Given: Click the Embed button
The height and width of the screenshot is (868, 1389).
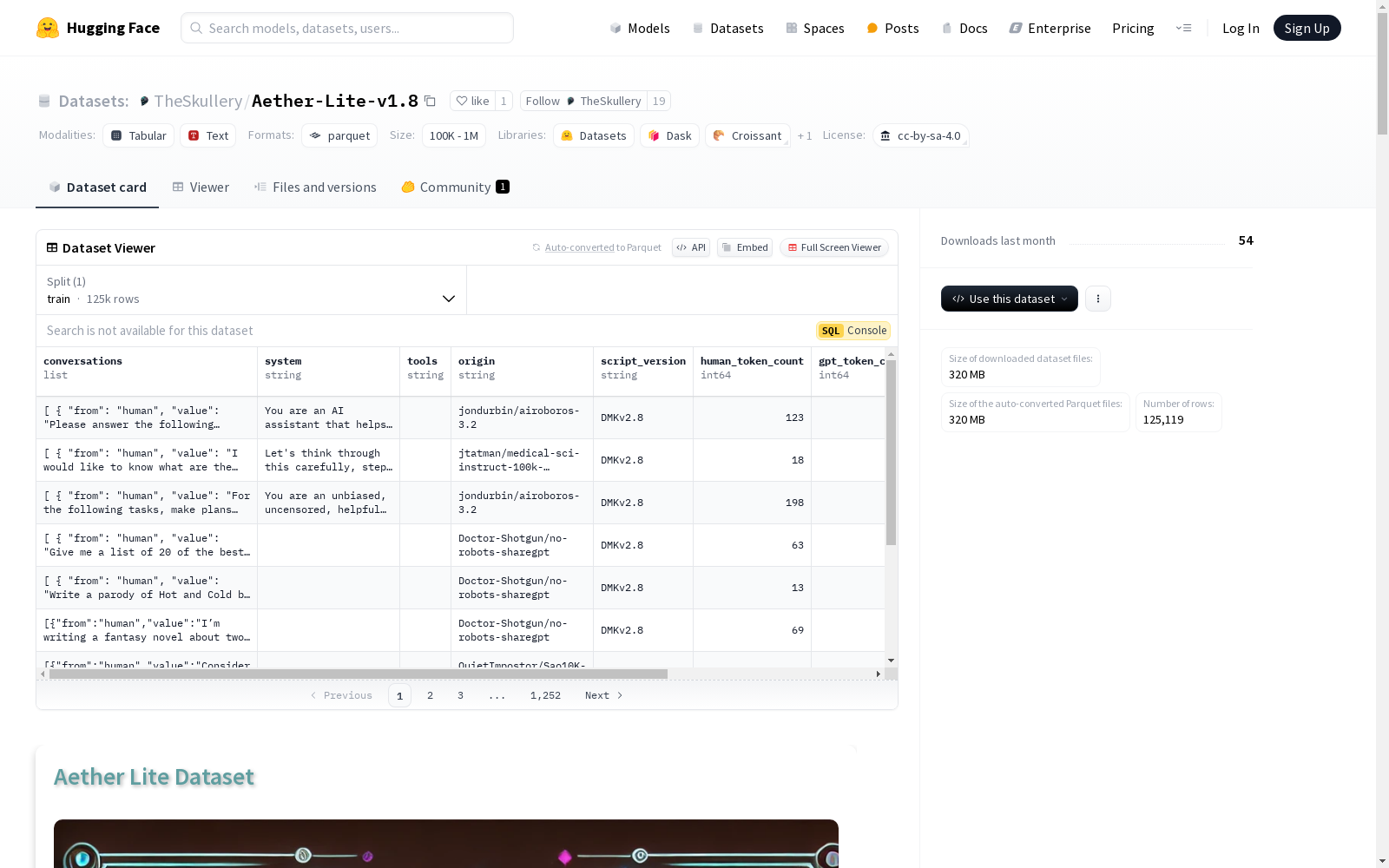Looking at the screenshot, I should 745,247.
